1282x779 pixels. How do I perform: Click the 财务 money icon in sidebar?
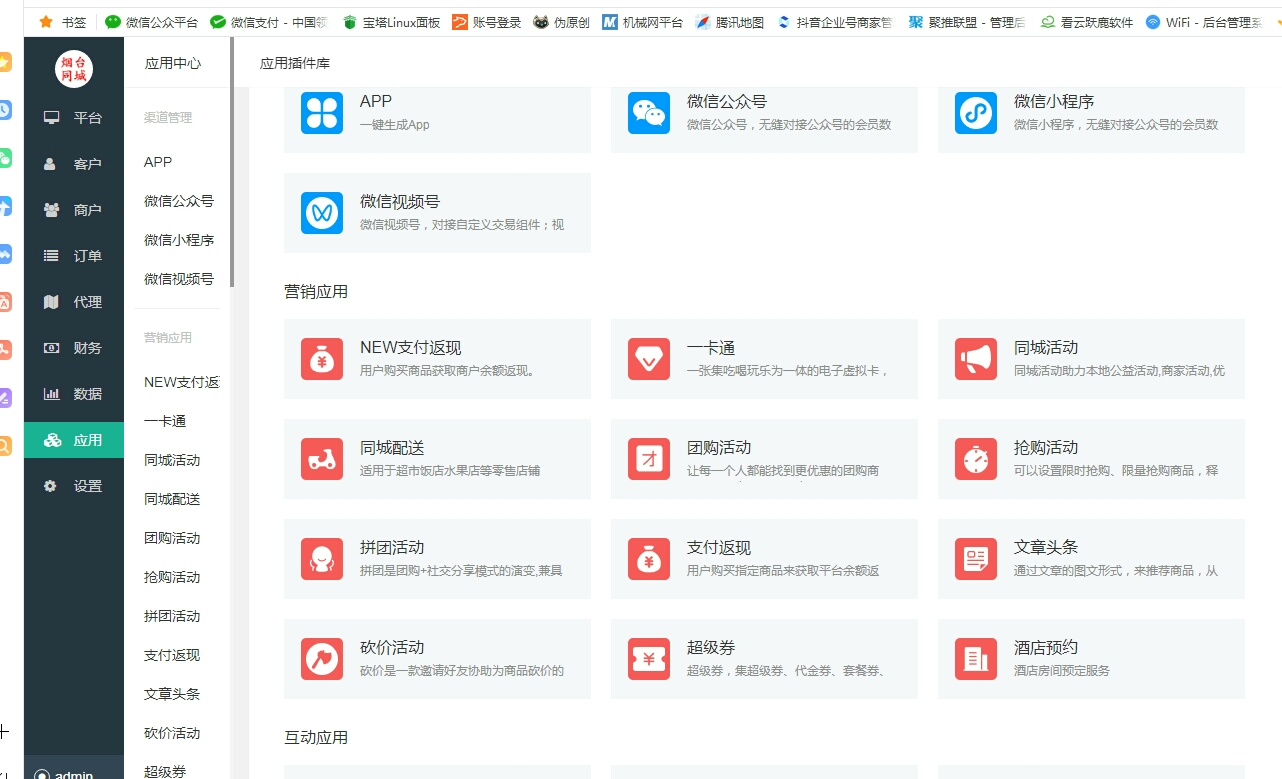tap(52, 348)
